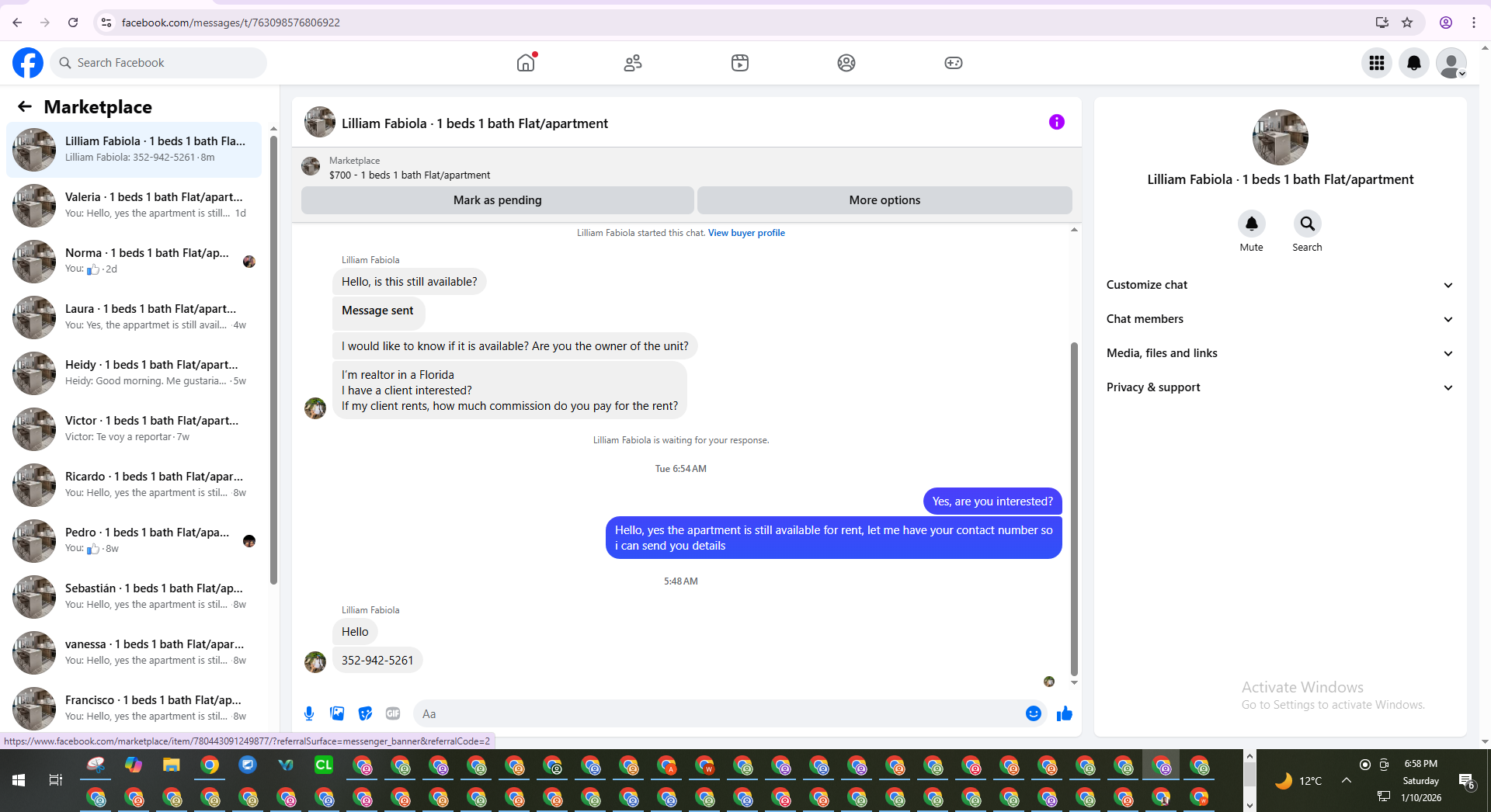The height and width of the screenshot is (812, 1491).
Task: Attach a photo with the image icon
Action: pos(337,713)
